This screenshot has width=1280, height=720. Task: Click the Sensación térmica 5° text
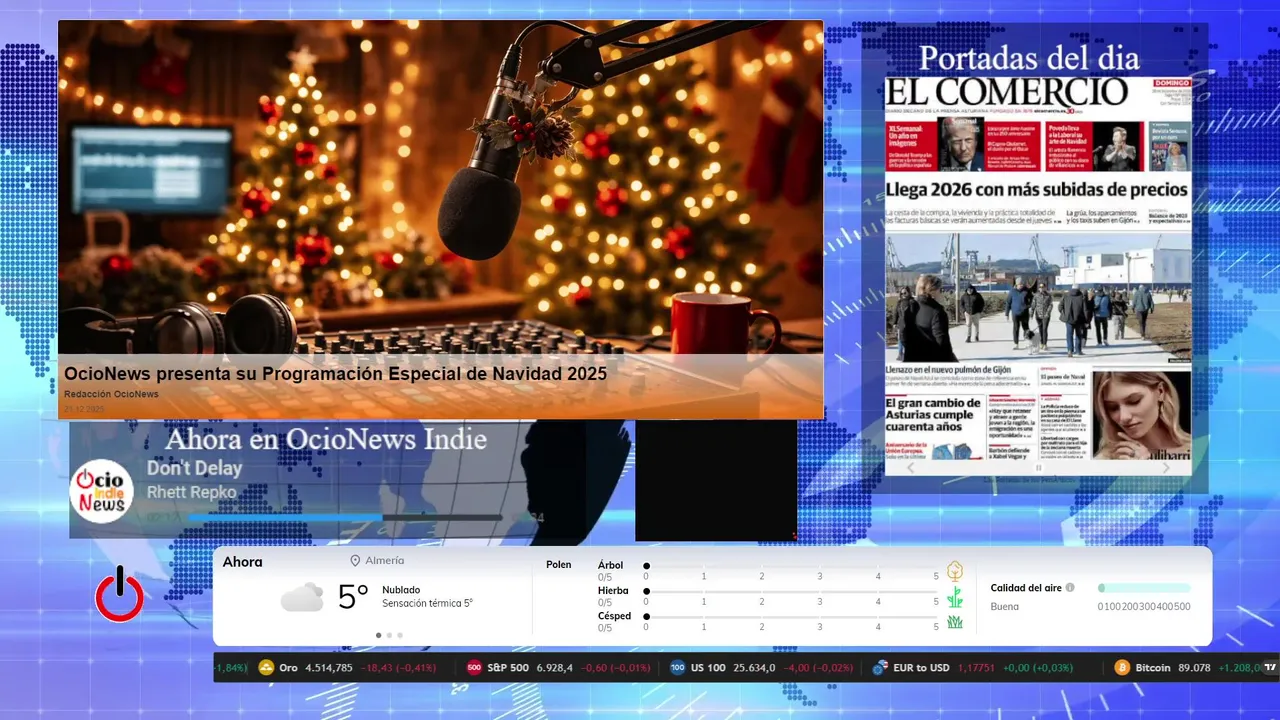pos(427,604)
